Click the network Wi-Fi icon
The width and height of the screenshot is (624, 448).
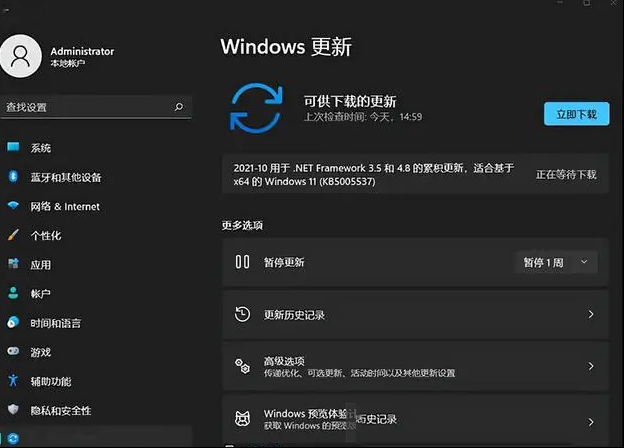coord(13,205)
